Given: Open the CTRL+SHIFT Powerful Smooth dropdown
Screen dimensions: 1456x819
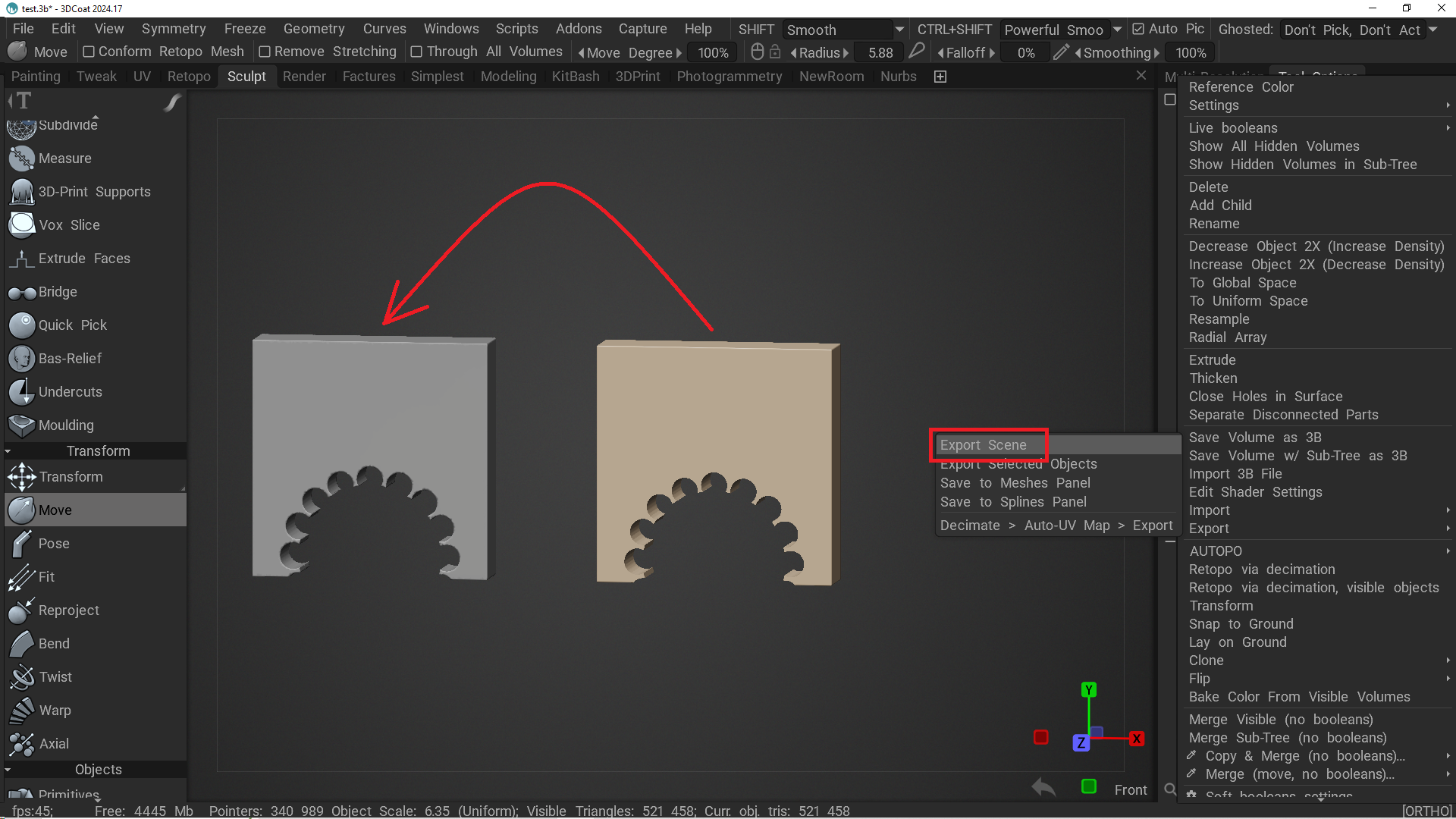Looking at the screenshot, I should click(1117, 30).
